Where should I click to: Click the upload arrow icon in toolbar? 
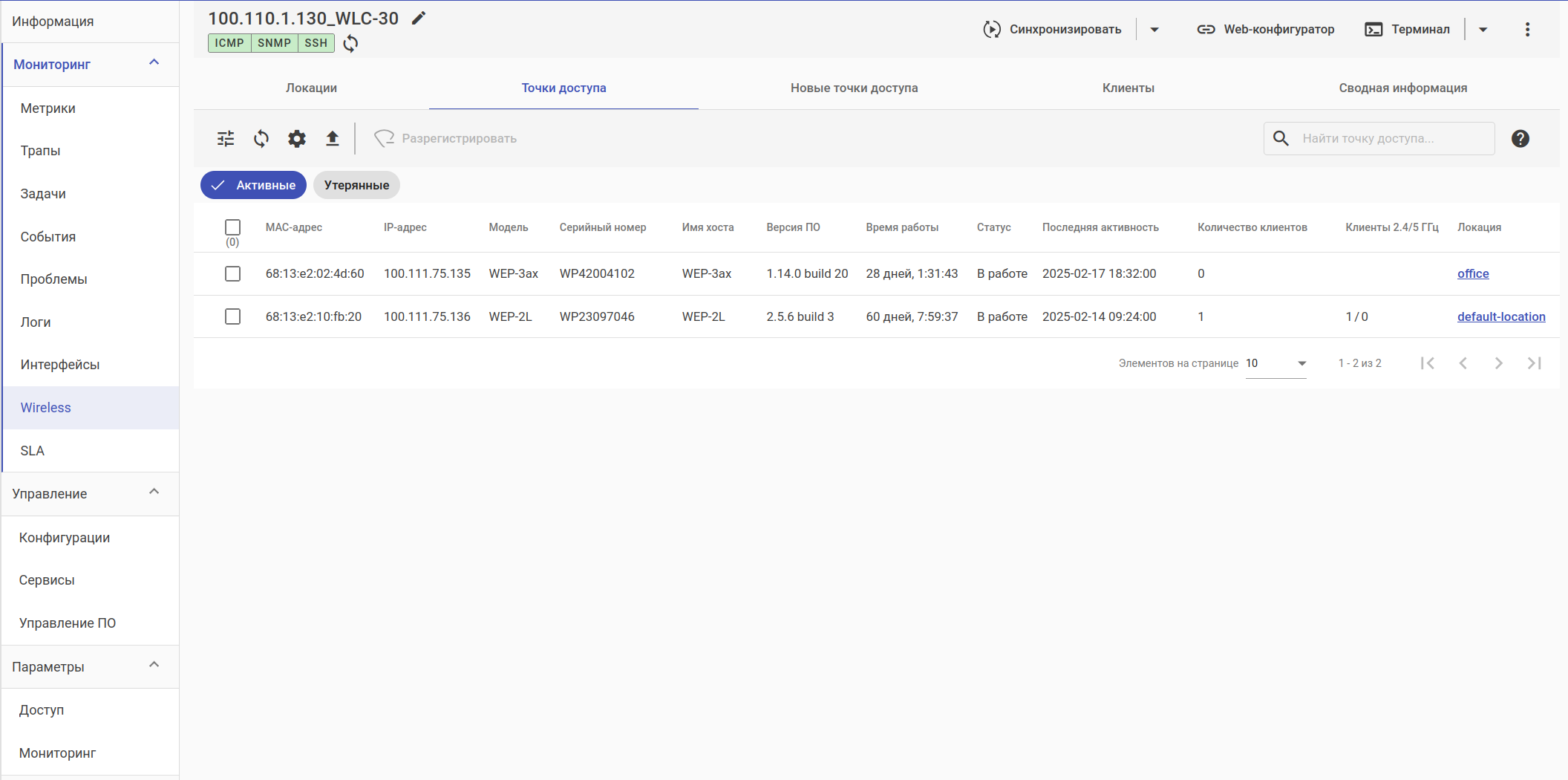[333, 138]
